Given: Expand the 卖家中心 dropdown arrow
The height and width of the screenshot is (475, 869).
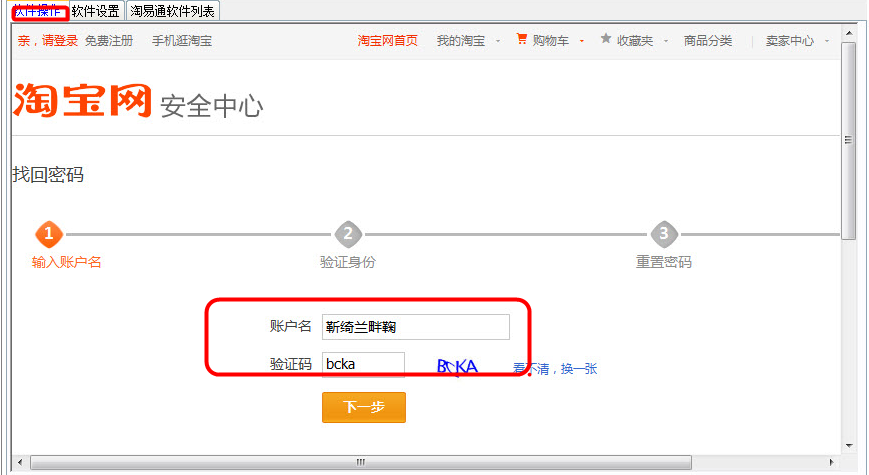Looking at the screenshot, I should [x=827, y=41].
